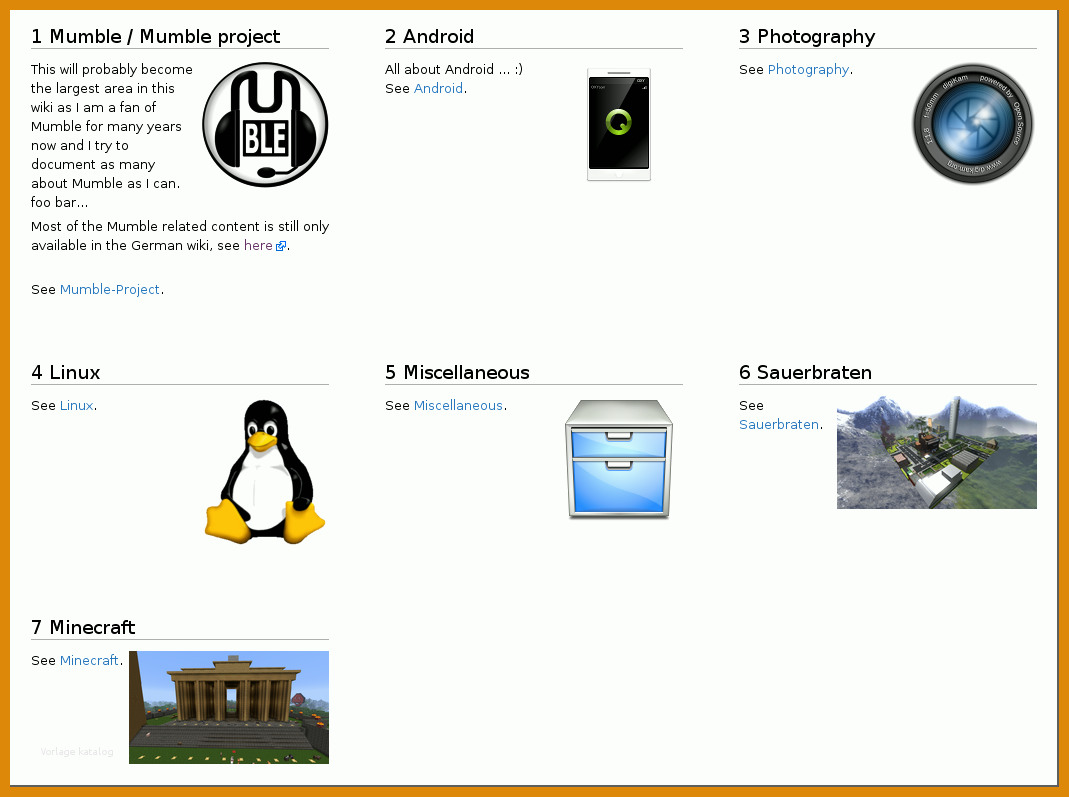Click the '3 Photography' heading
1069x797 pixels.
[x=807, y=36]
